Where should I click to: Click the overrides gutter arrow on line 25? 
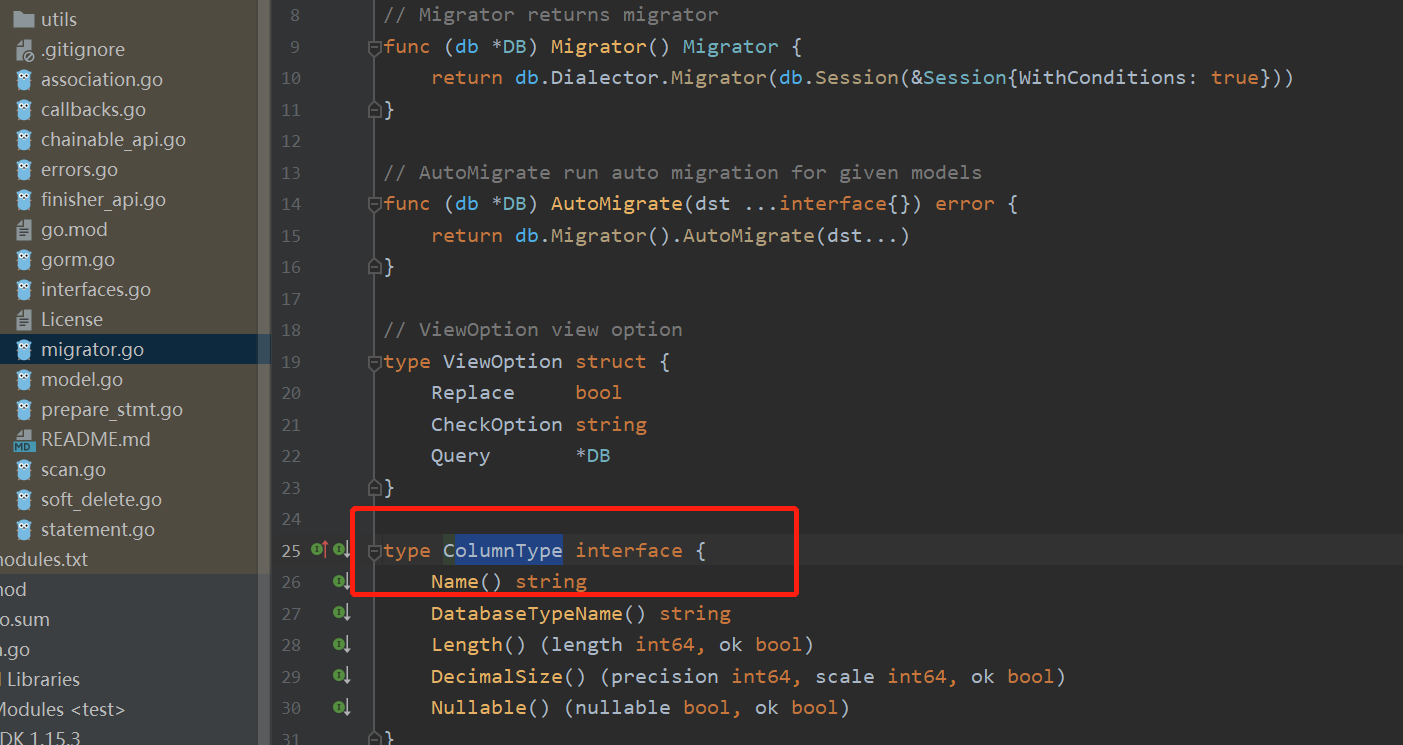click(x=318, y=549)
